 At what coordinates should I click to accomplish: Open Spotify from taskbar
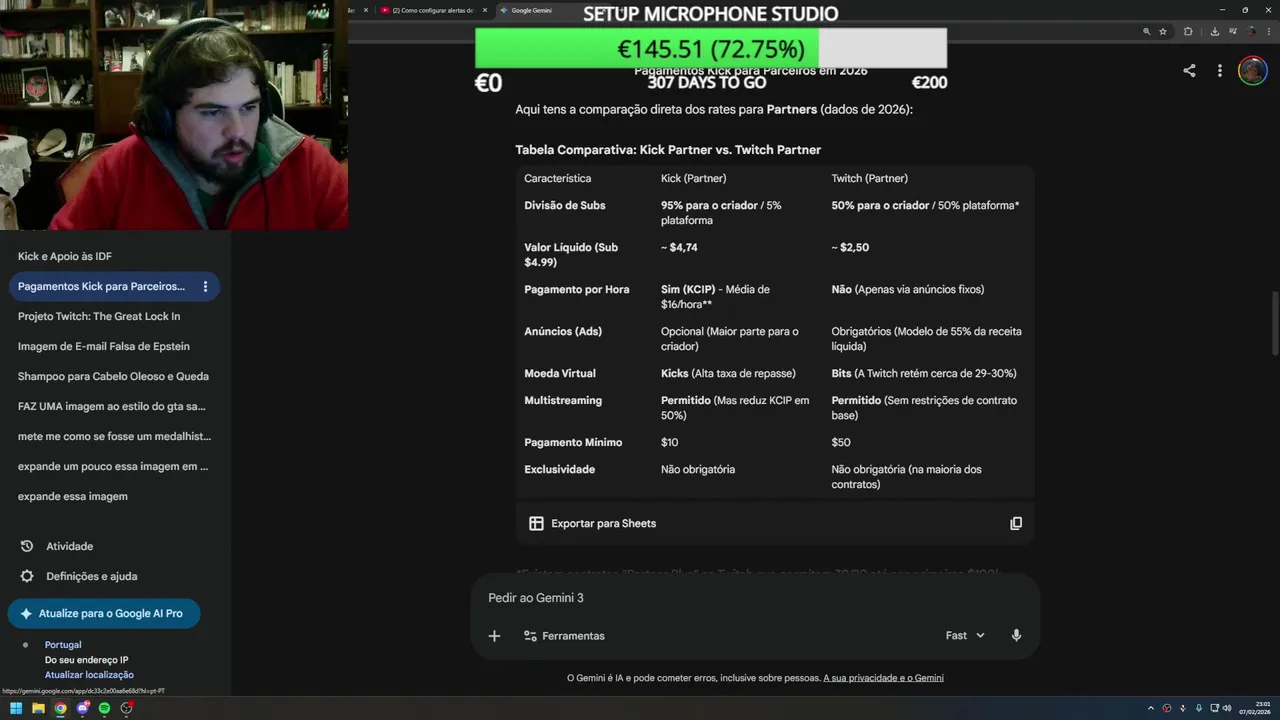point(105,708)
